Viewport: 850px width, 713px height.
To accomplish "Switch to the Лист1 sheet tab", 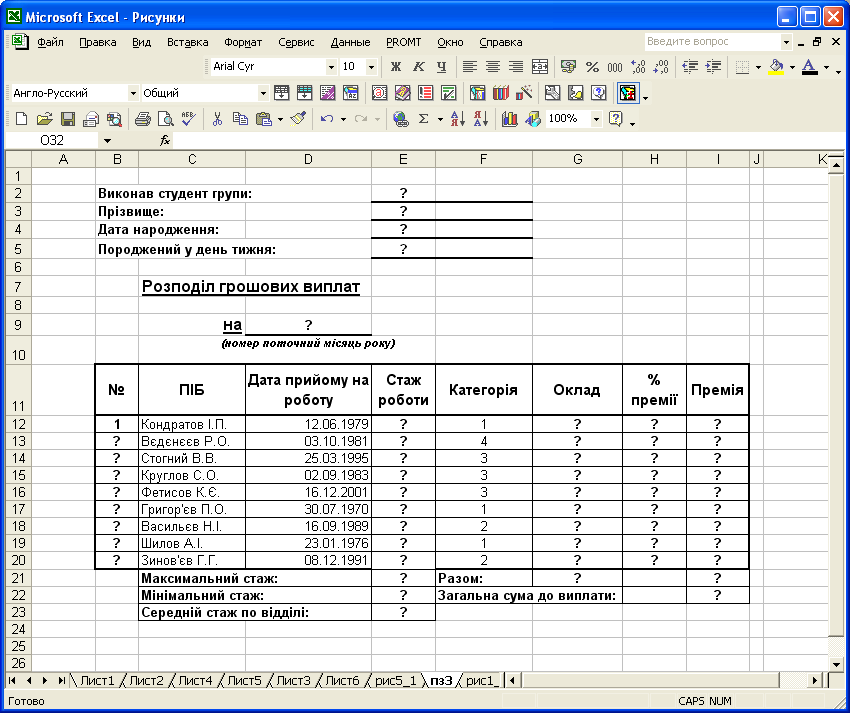I will [x=98, y=680].
